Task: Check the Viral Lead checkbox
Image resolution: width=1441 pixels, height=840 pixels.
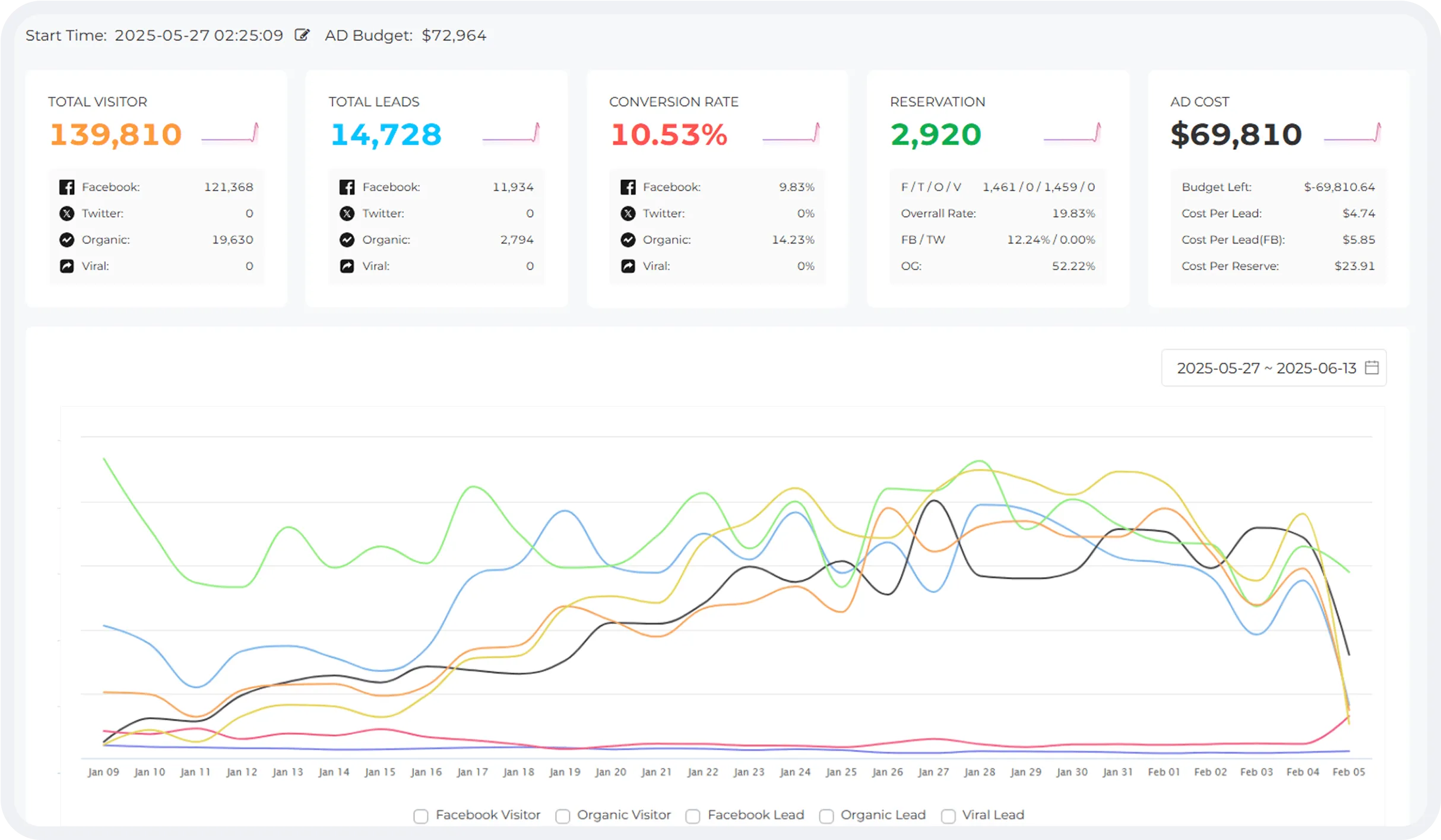Action: [x=948, y=816]
